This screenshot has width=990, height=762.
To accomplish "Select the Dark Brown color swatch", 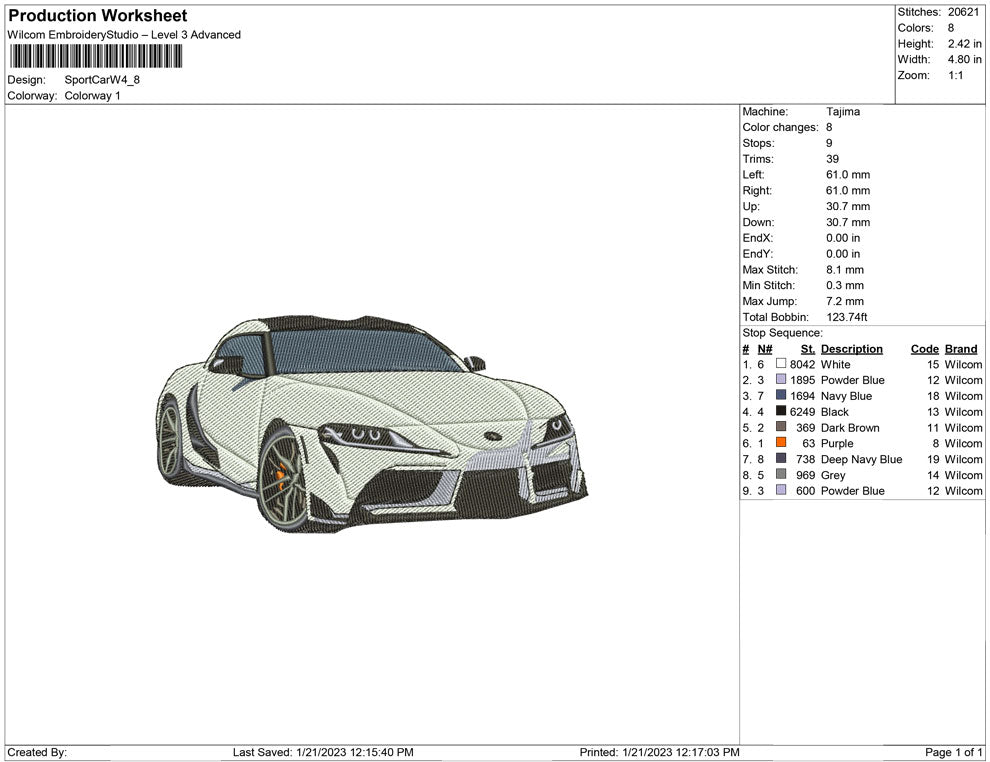I will pos(781,428).
